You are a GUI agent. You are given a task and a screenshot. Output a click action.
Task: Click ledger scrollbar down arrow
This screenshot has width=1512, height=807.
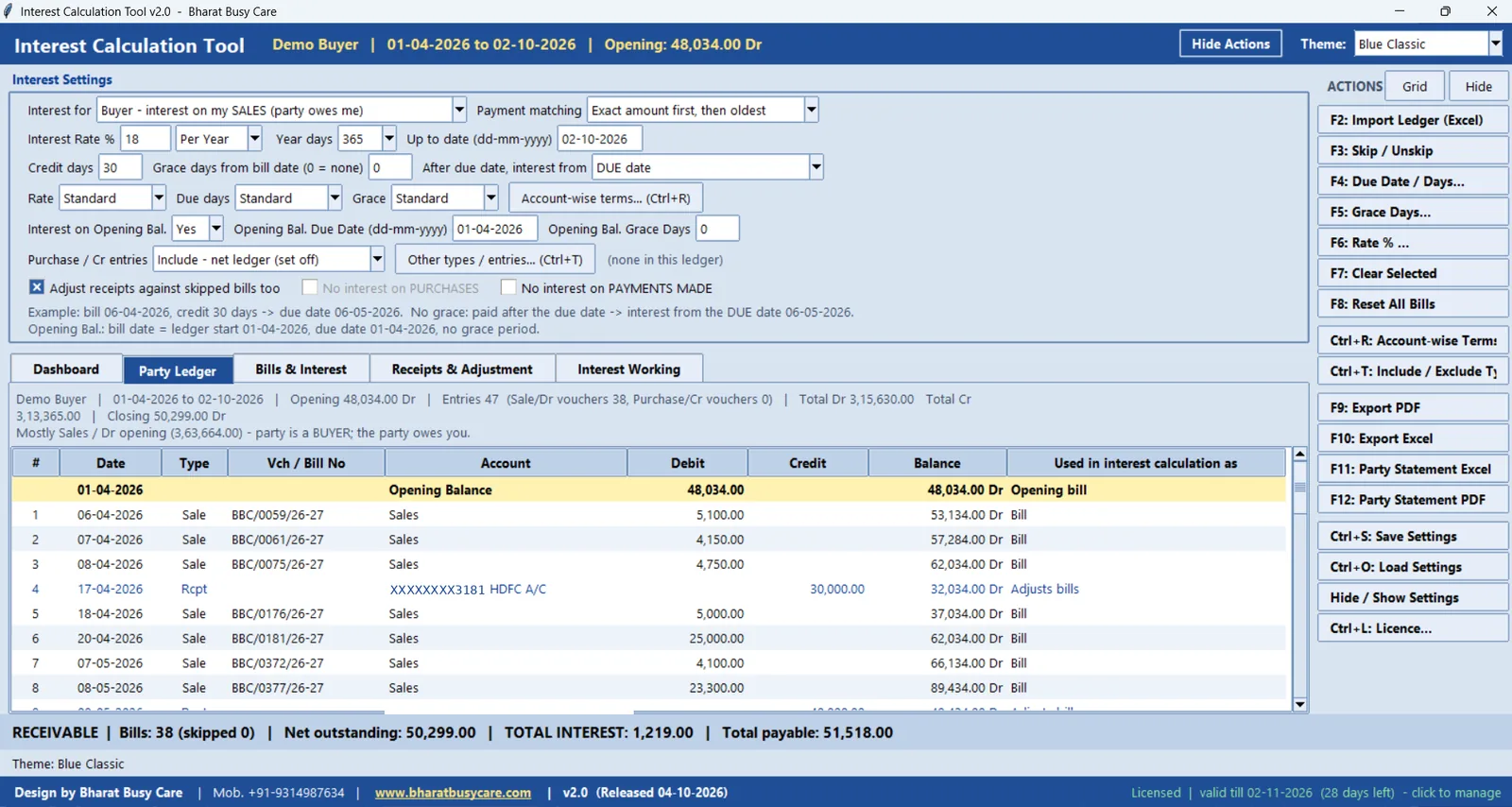click(x=1299, y=704)
